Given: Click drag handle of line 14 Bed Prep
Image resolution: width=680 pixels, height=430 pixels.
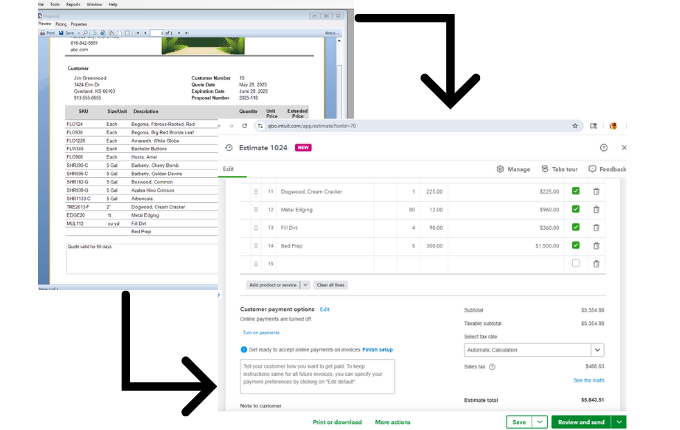Looking at the screenshot, I should tap(256, 246).
